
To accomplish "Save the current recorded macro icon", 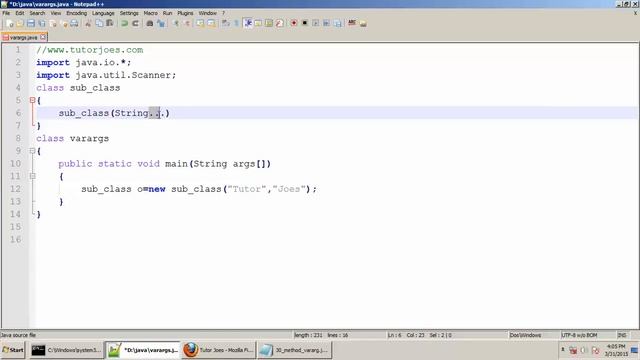I will pyautogui.click(x=338, y=23).
